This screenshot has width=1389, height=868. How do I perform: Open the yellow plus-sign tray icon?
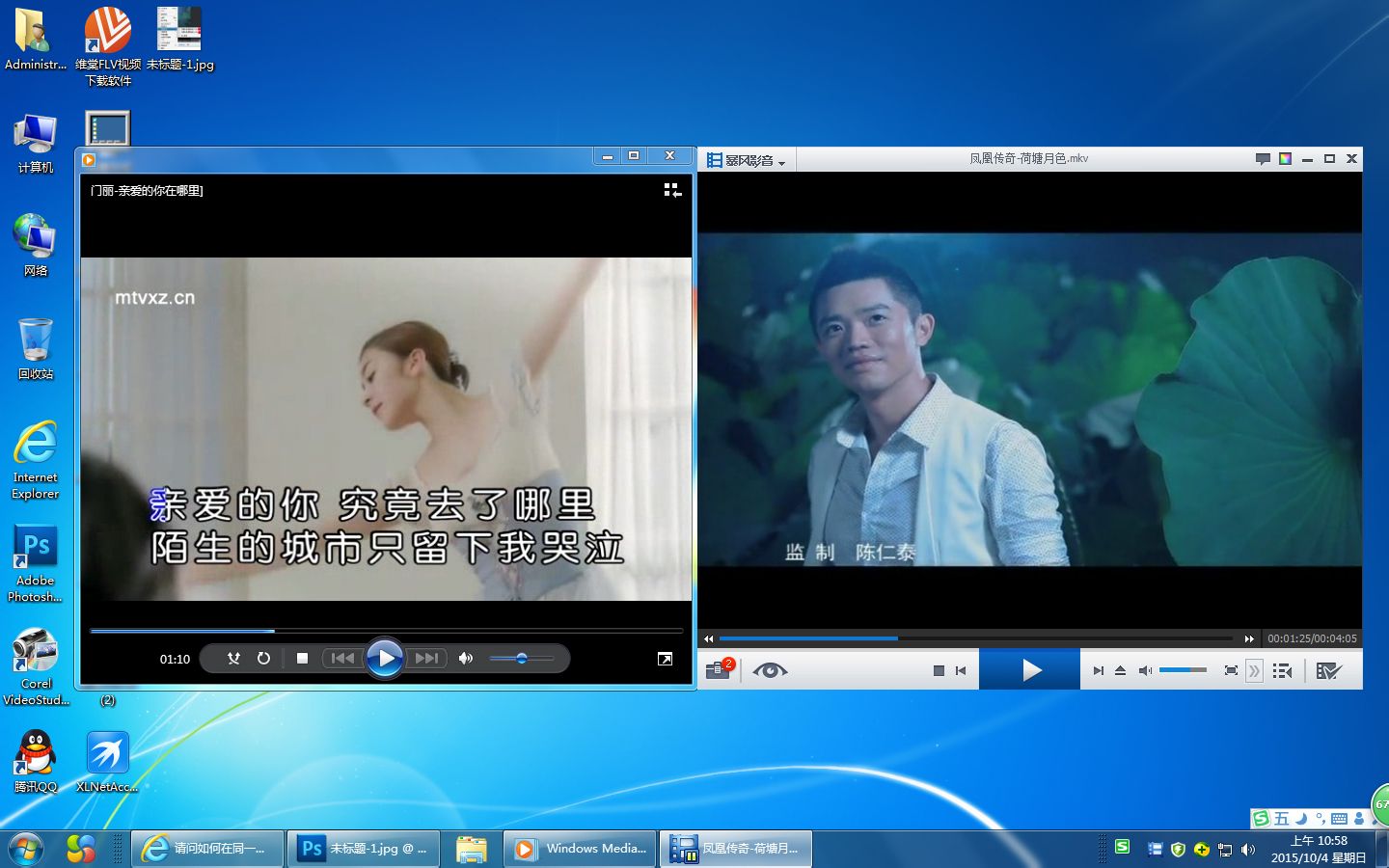tap(1201, 850)
